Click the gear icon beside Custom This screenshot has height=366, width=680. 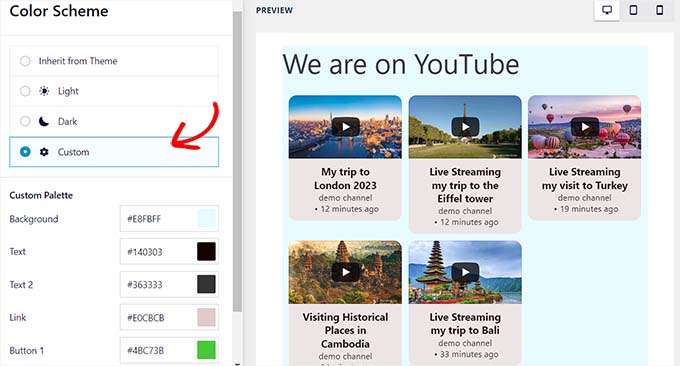pos(44,152)
